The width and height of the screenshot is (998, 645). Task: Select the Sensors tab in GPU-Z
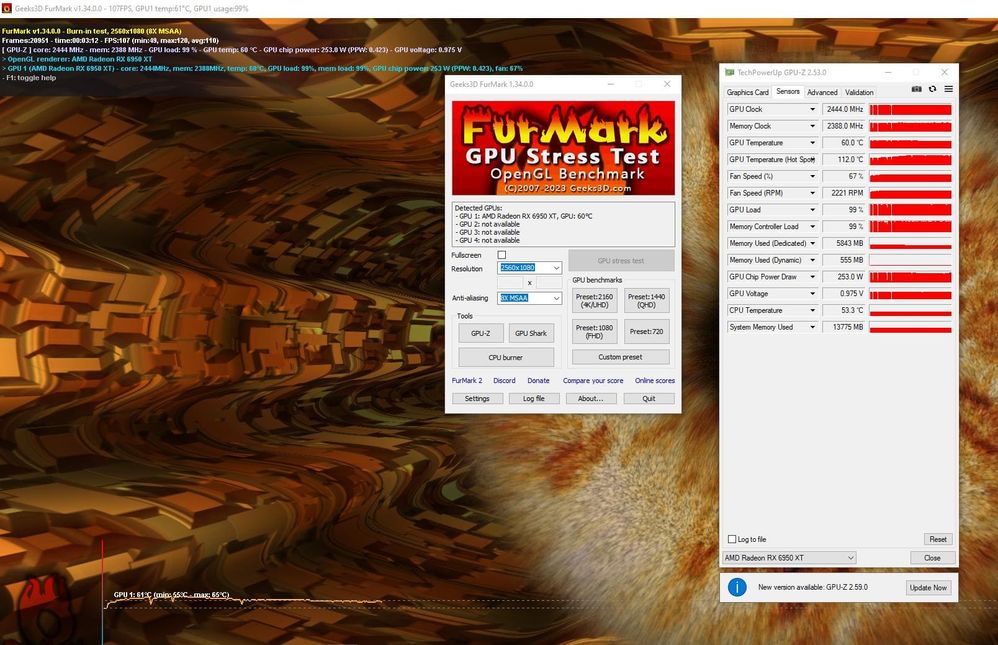pyautogui.click(x=788, y=92)
